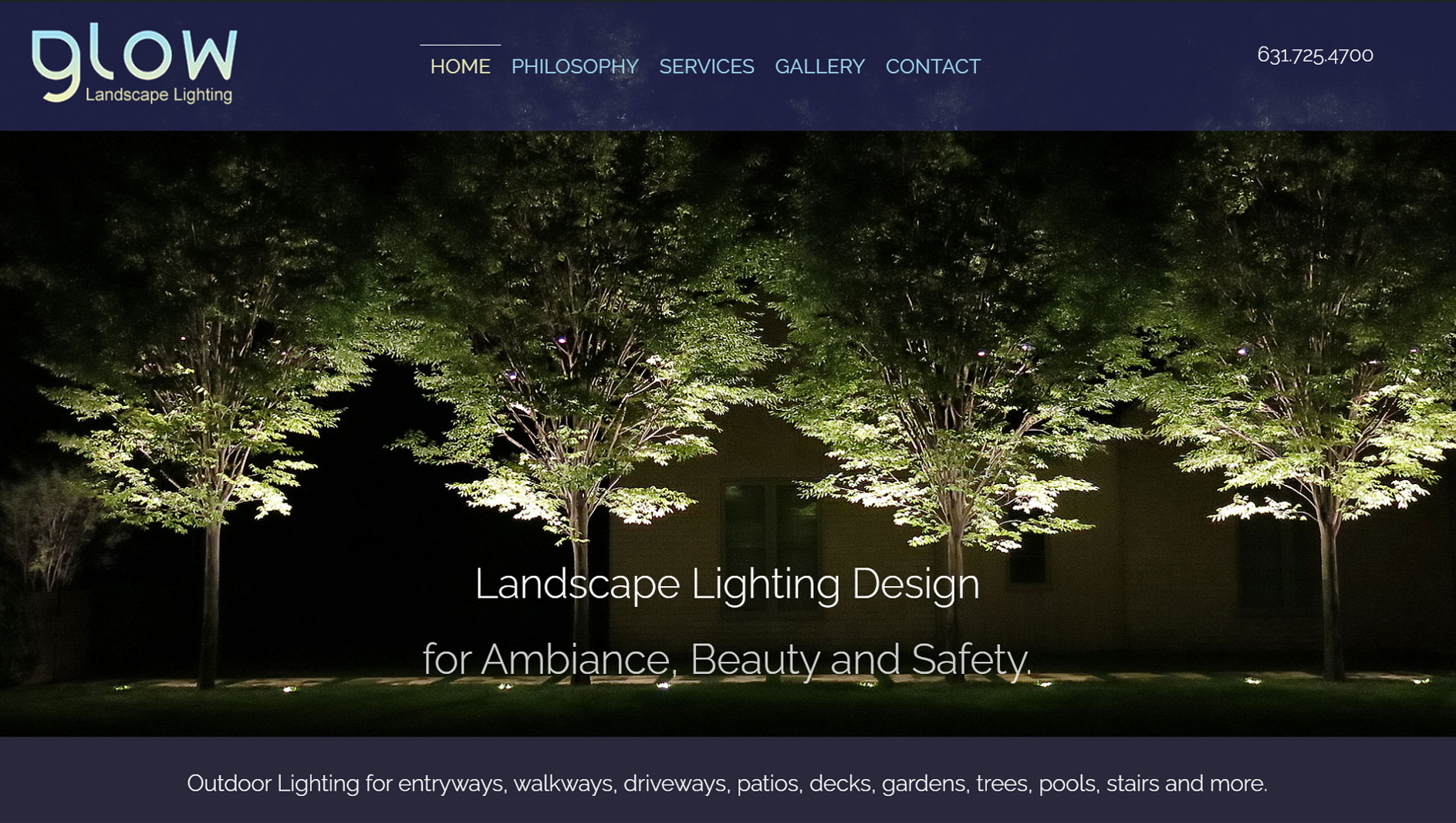Image resolution: width=1456 pixels, height=823 pixels.
Task: Go to the PHILOSOPHY page
Action: [x=575, y=66]
